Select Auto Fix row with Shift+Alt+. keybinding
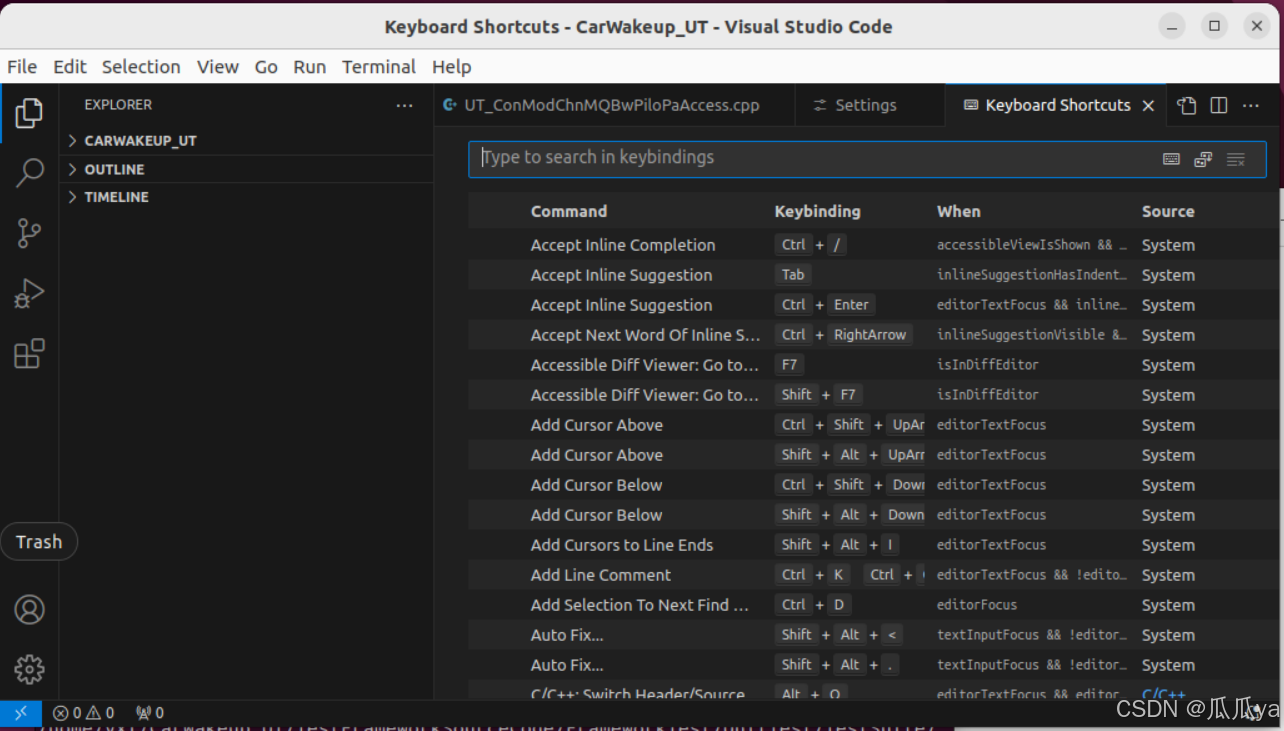 (x=872, y=665)
